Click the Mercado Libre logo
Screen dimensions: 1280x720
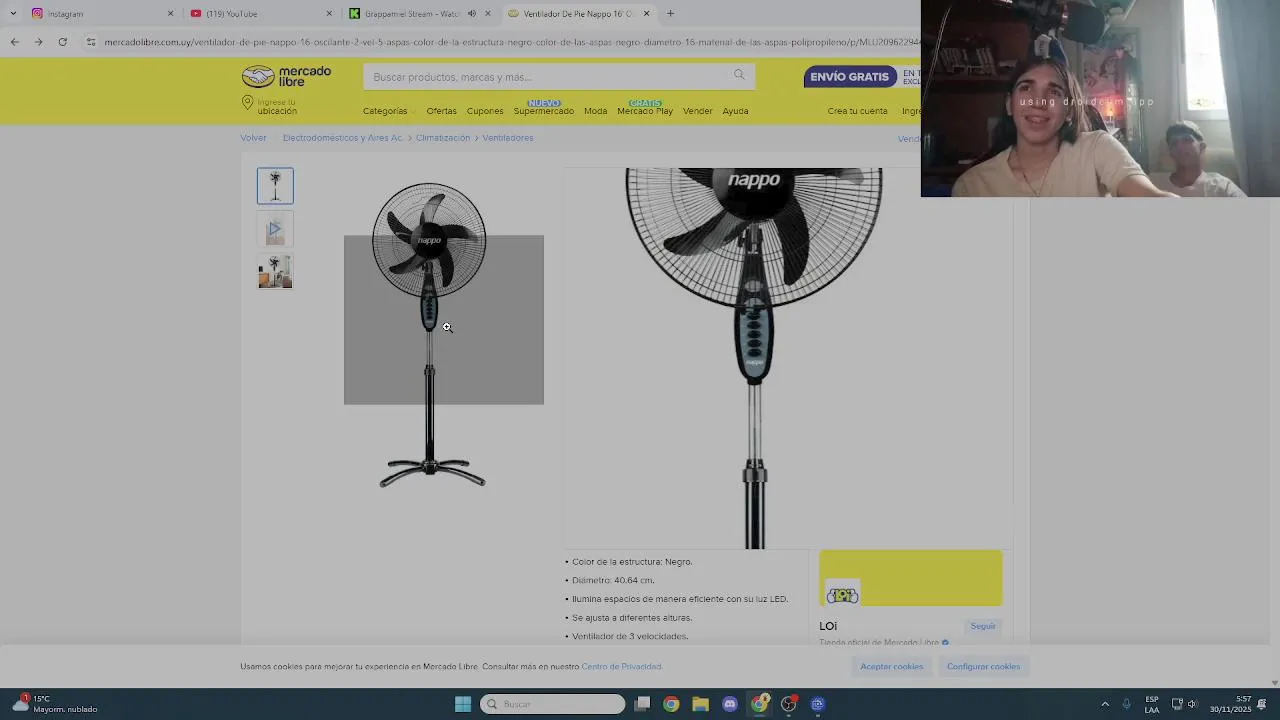pos(286,77)
